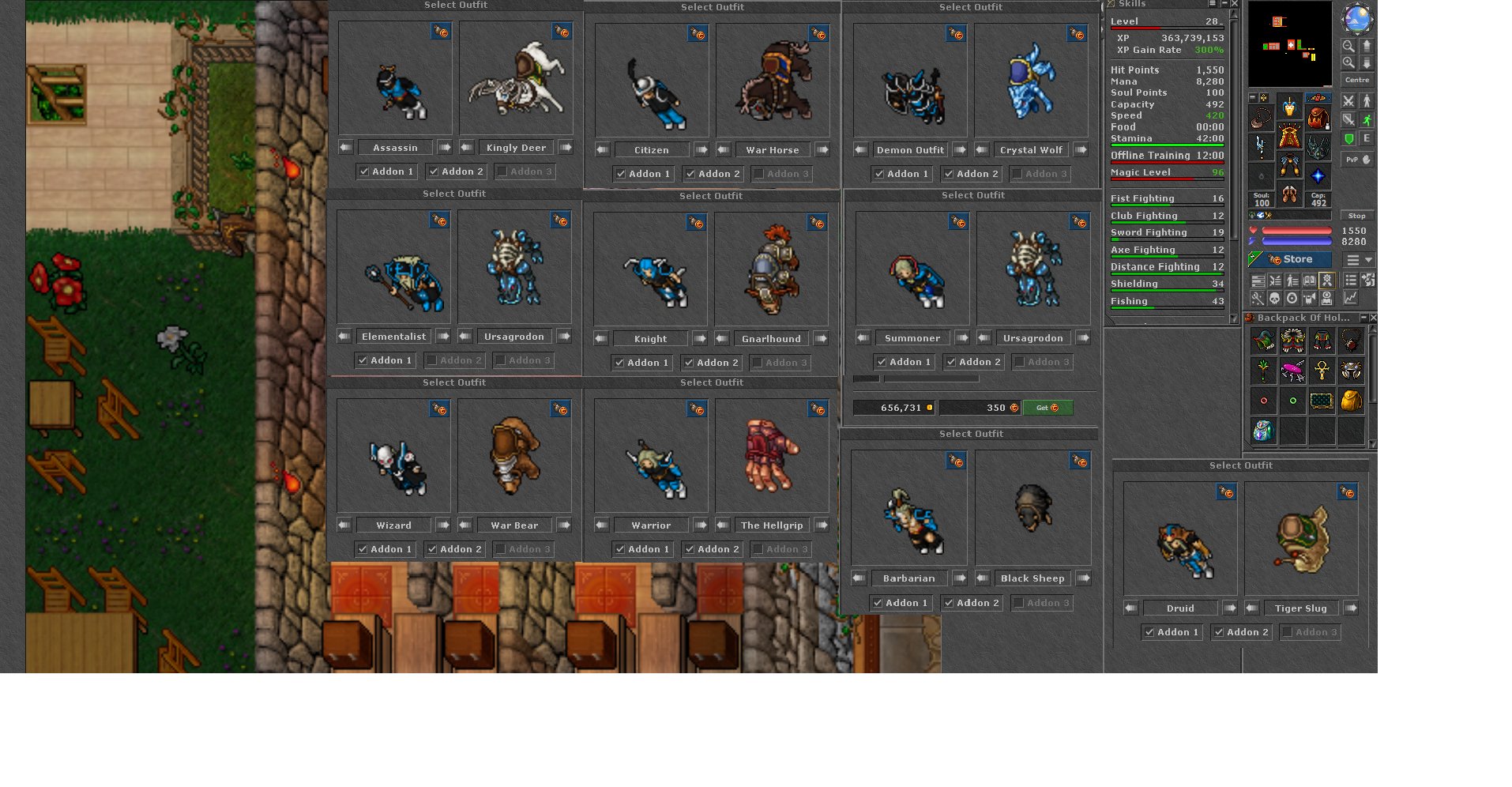Minimize the Backpack Of Holding container
This screenshot has height=787, width=1512.
[1363, 318]
